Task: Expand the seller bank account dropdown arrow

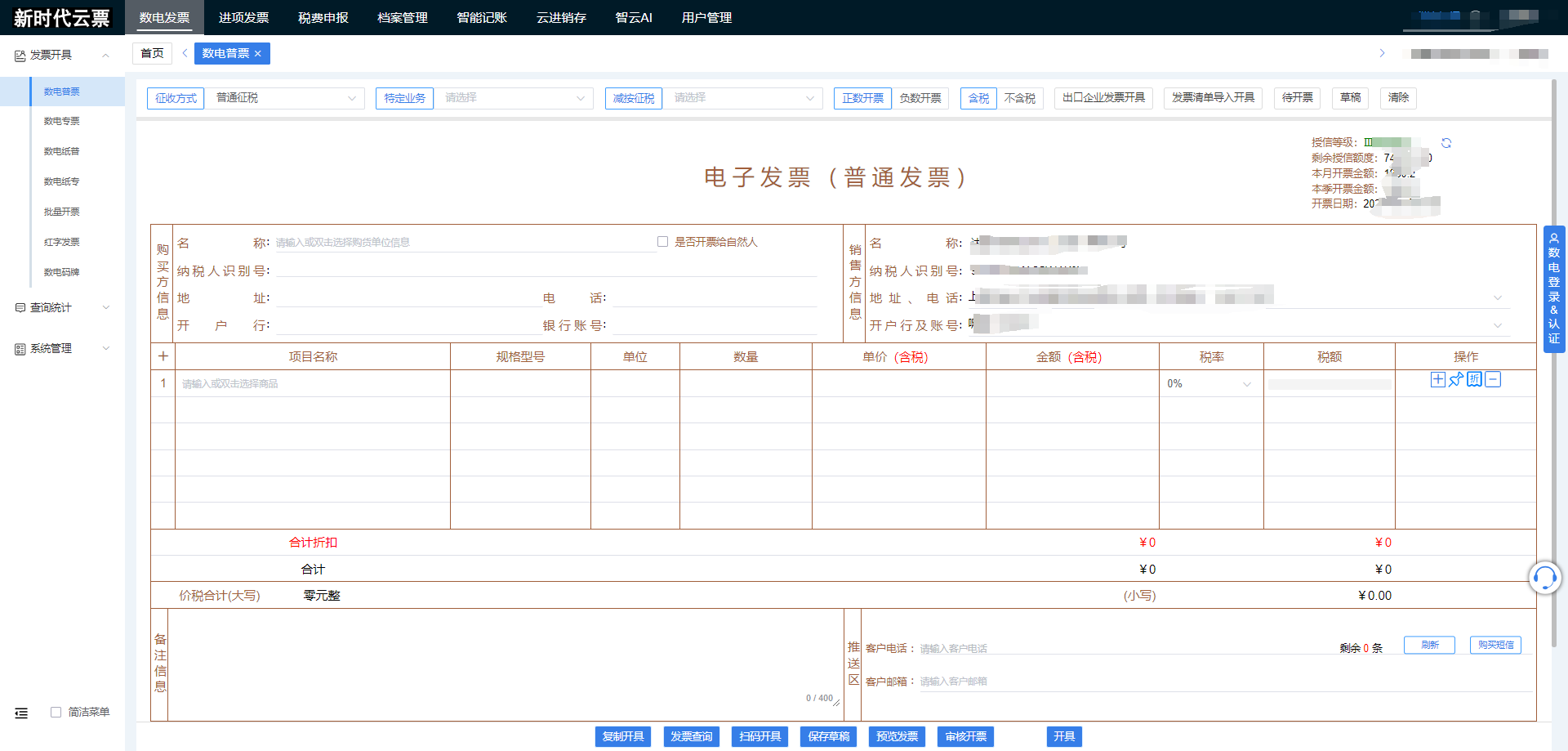Action: (x=1498, y=325)
